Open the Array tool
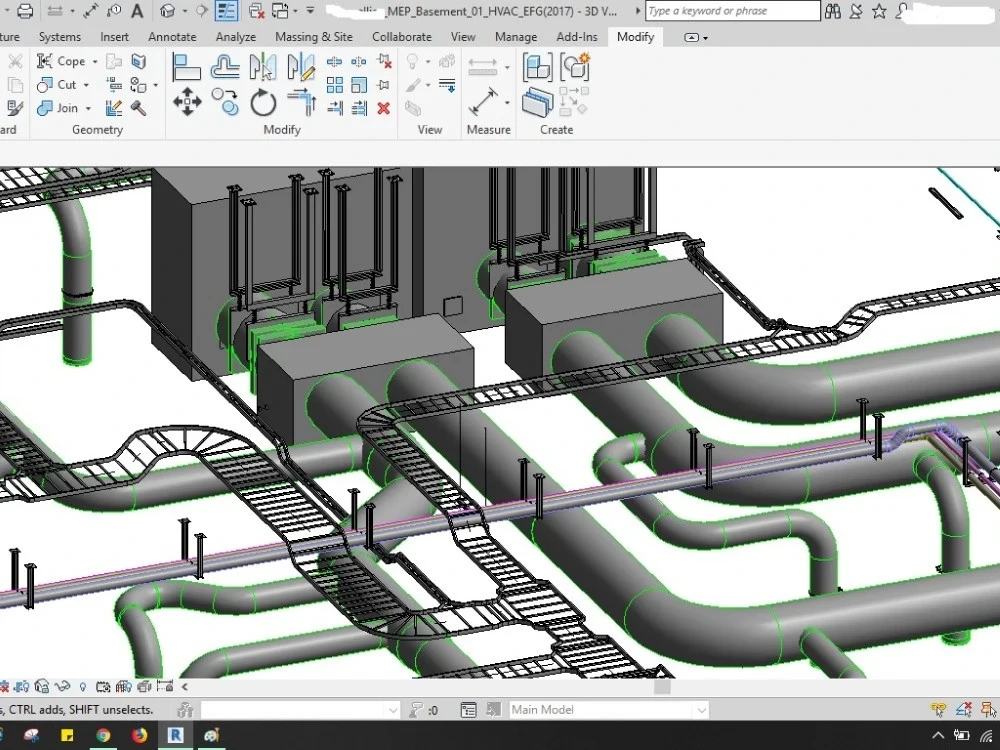This screenshot has height=750, width=1000. (x=334, y=85)
